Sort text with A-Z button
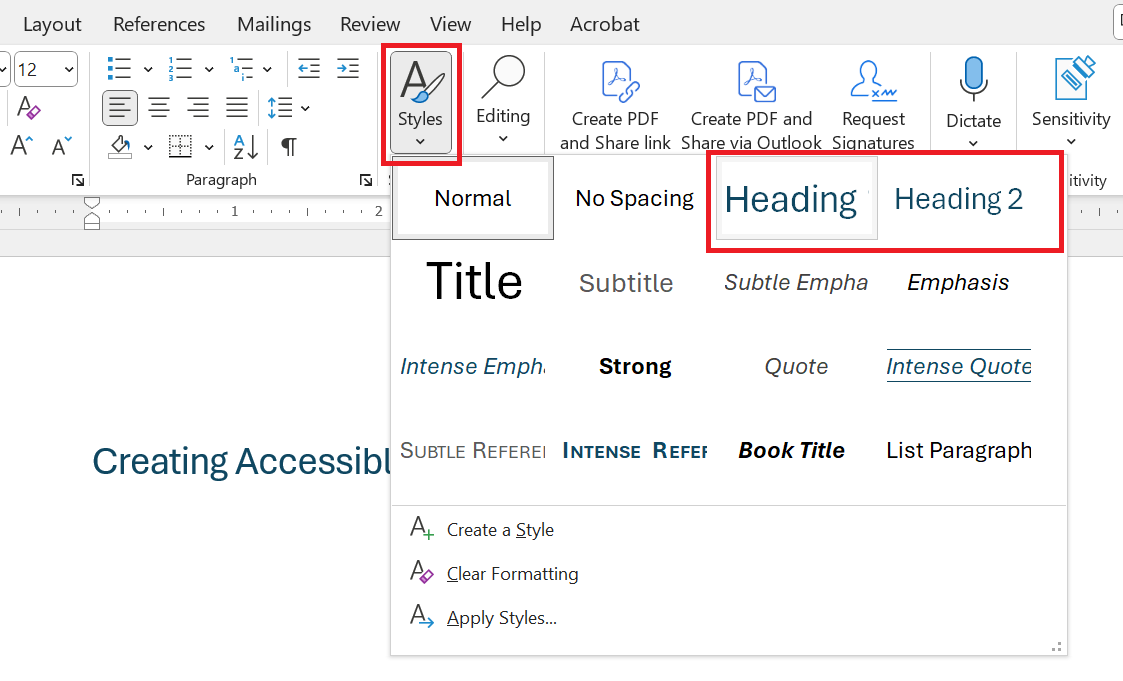The image size is (1123, 681). point(246,147)
